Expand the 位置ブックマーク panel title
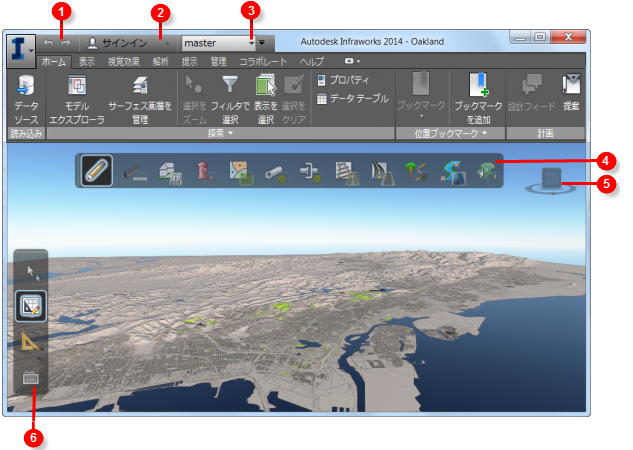Screen dimensions: 633x450 pyautogui.click(x=451, y=134)
